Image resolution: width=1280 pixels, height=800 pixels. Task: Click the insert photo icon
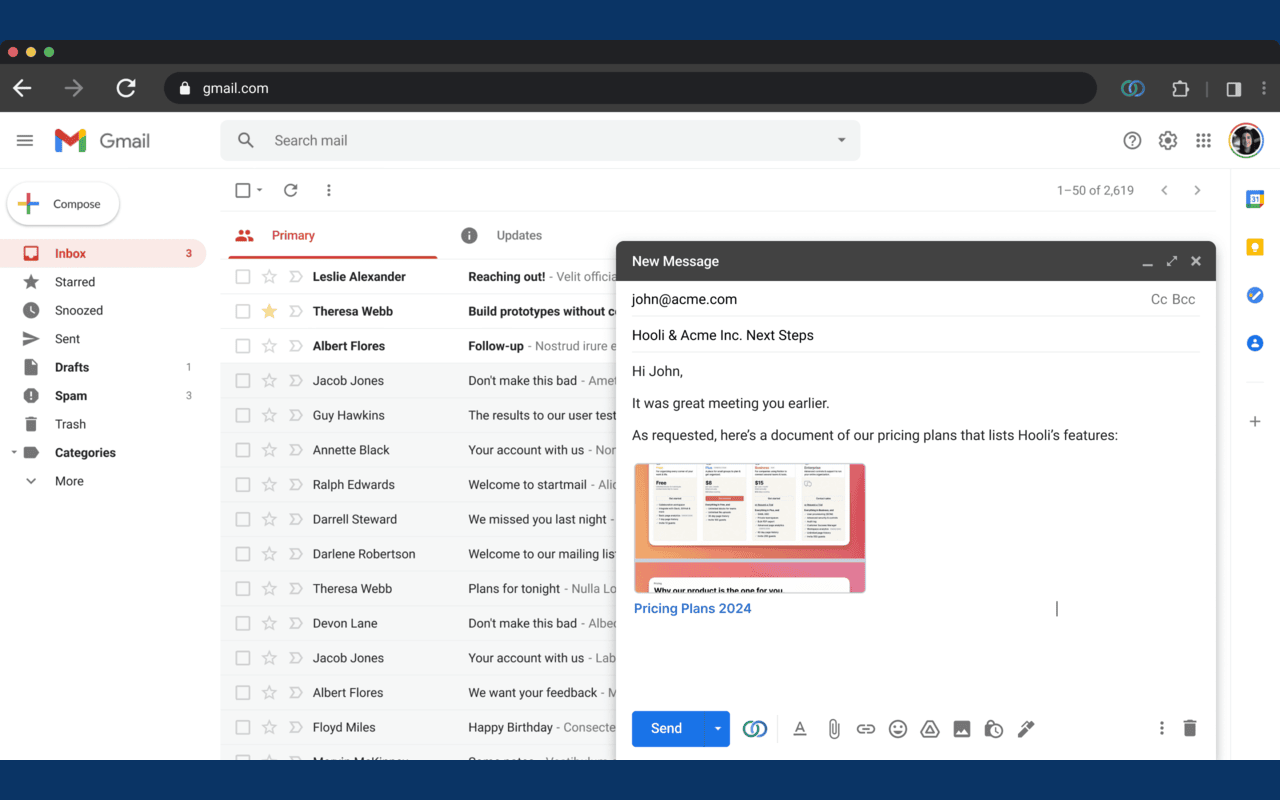(962, 729)
